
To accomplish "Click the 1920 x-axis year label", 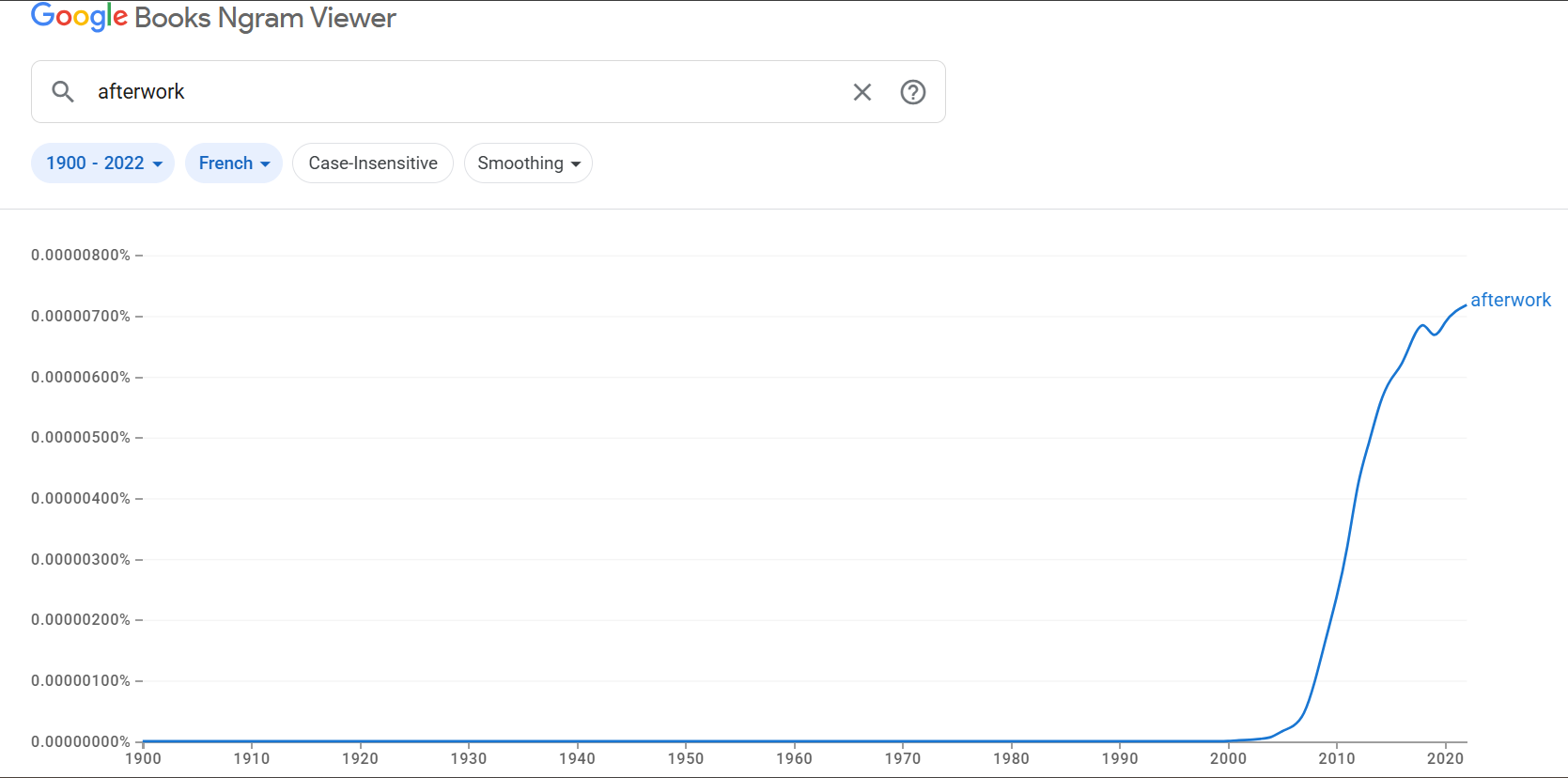I will 360,759.
